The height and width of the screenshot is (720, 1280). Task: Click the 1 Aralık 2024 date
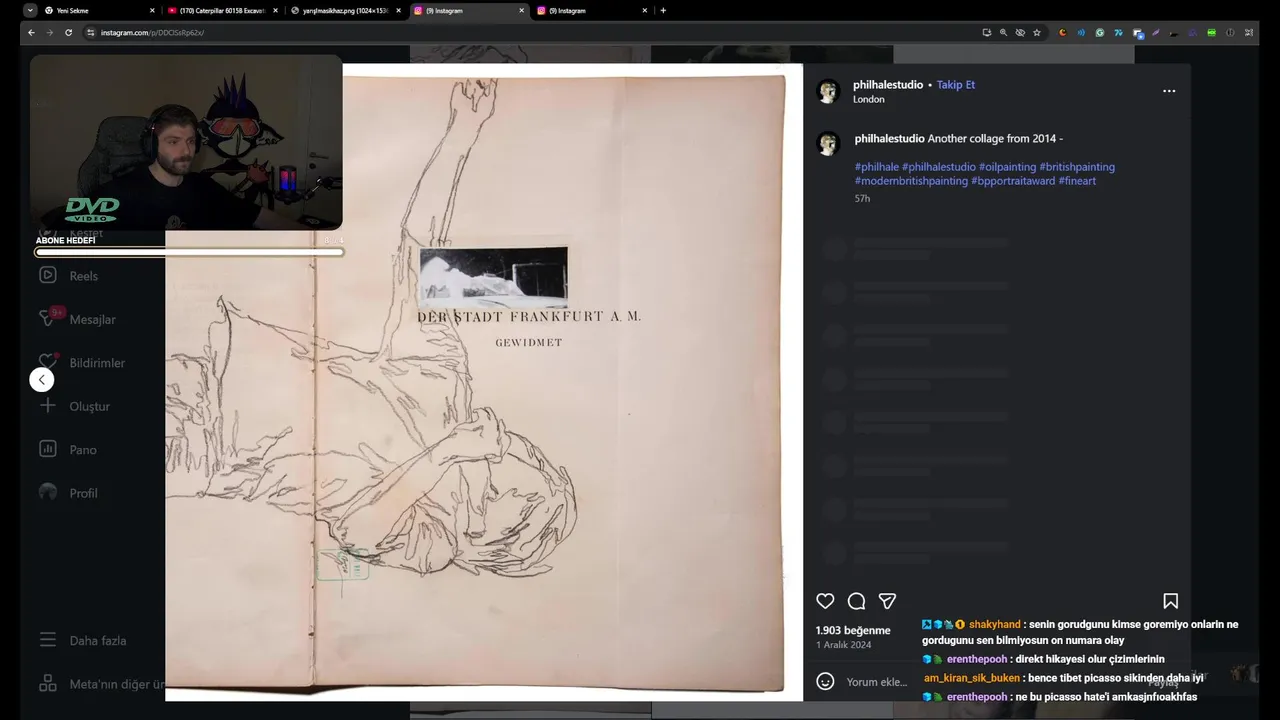pyautogui.click(x=844, y=645)
